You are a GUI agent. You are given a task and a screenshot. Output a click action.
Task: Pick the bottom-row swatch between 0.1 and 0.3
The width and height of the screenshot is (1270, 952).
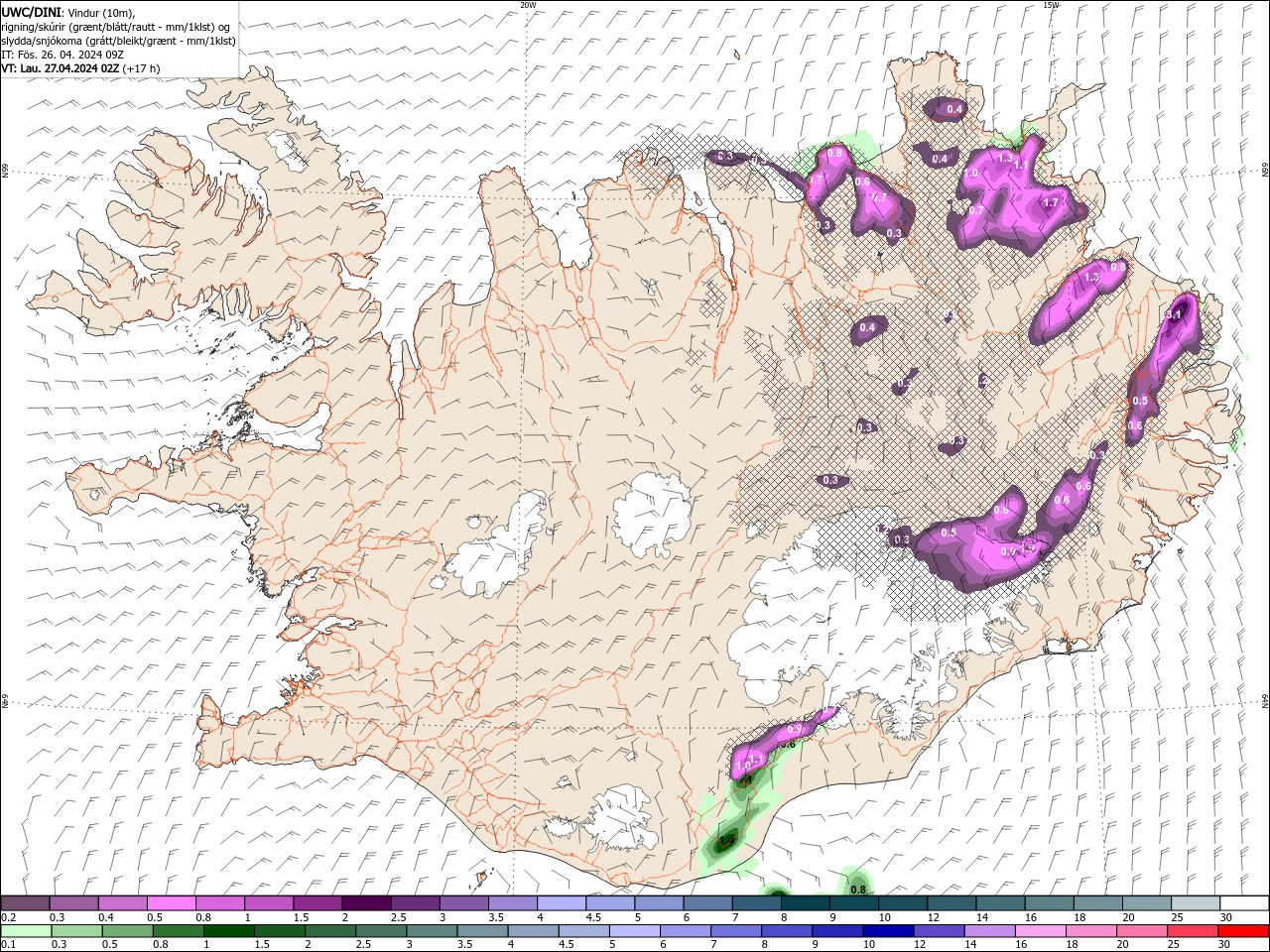25,931
